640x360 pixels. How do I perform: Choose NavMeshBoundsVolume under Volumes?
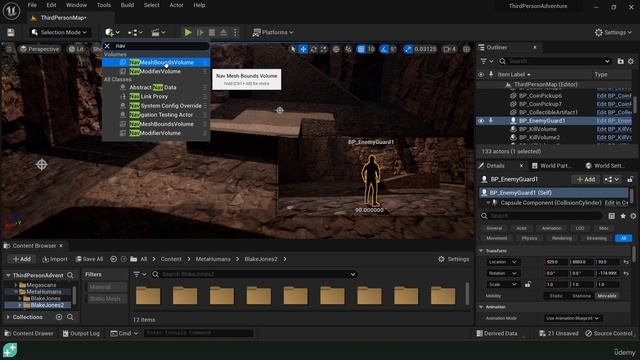(156, 62)
